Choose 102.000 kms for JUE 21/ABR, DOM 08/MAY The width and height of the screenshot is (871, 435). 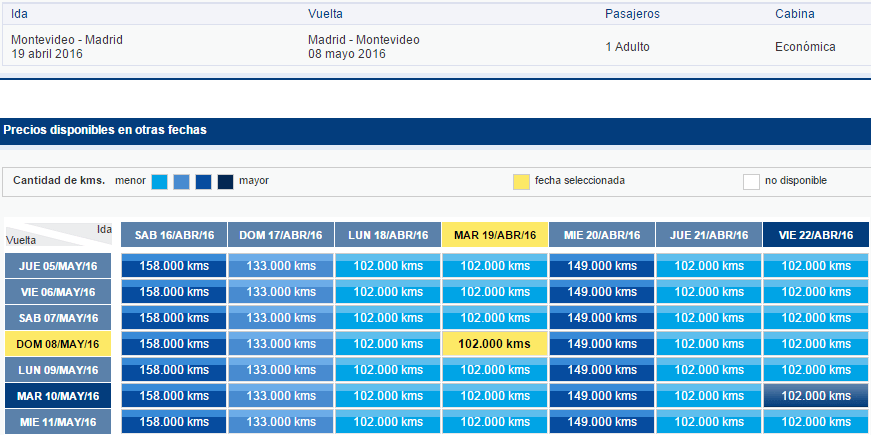709,344
